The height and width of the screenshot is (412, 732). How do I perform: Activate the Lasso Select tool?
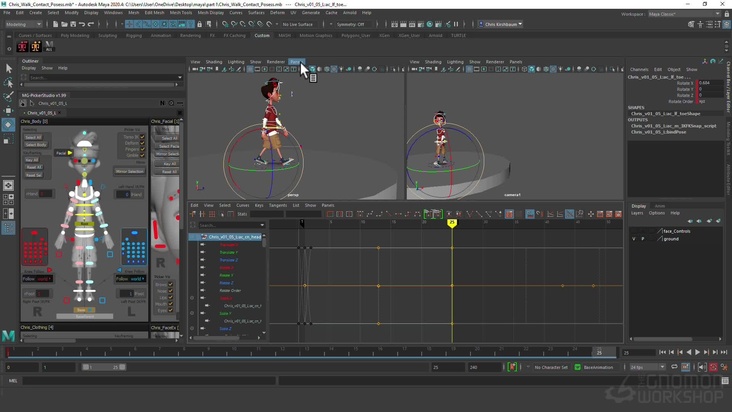click(x=8, y=83)
